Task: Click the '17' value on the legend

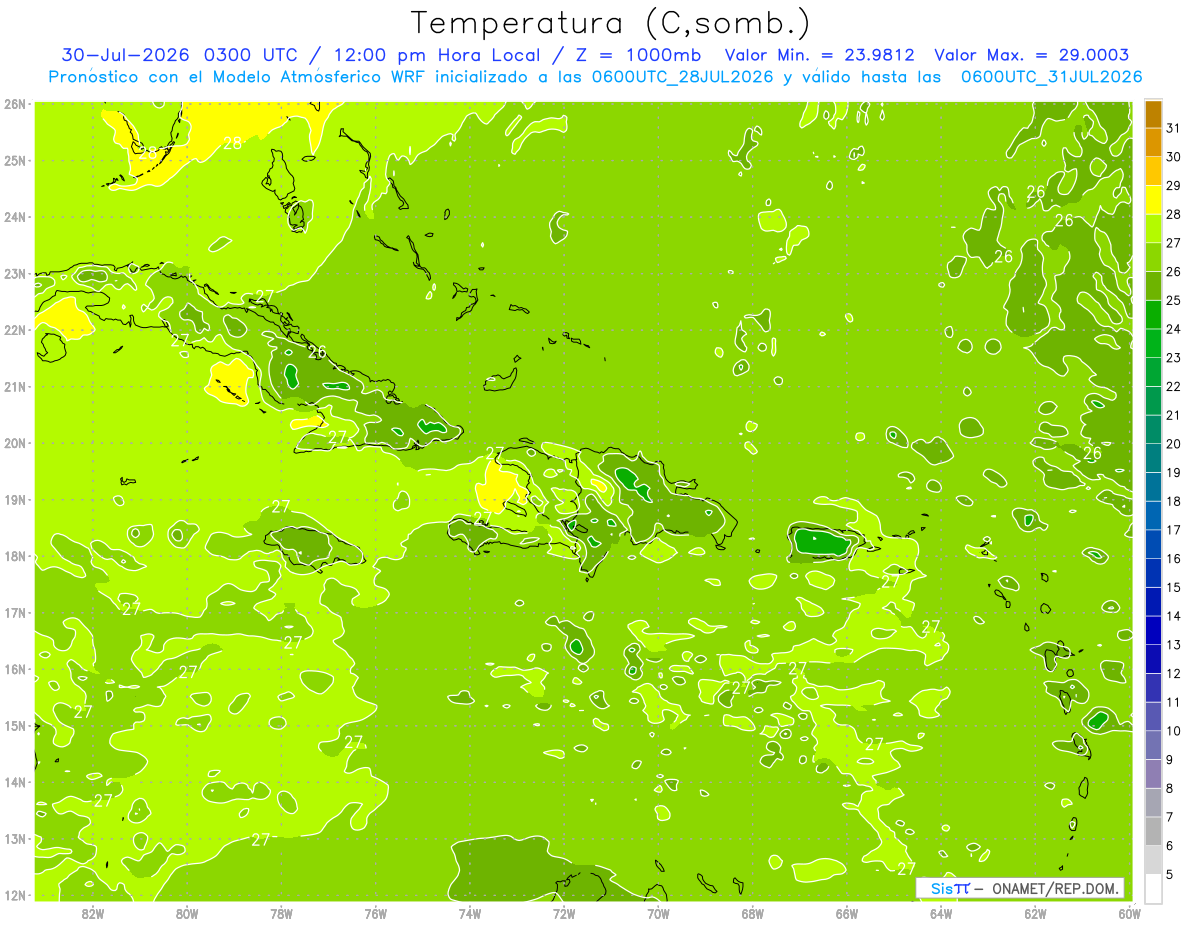Action: (x=1174, y=530)
